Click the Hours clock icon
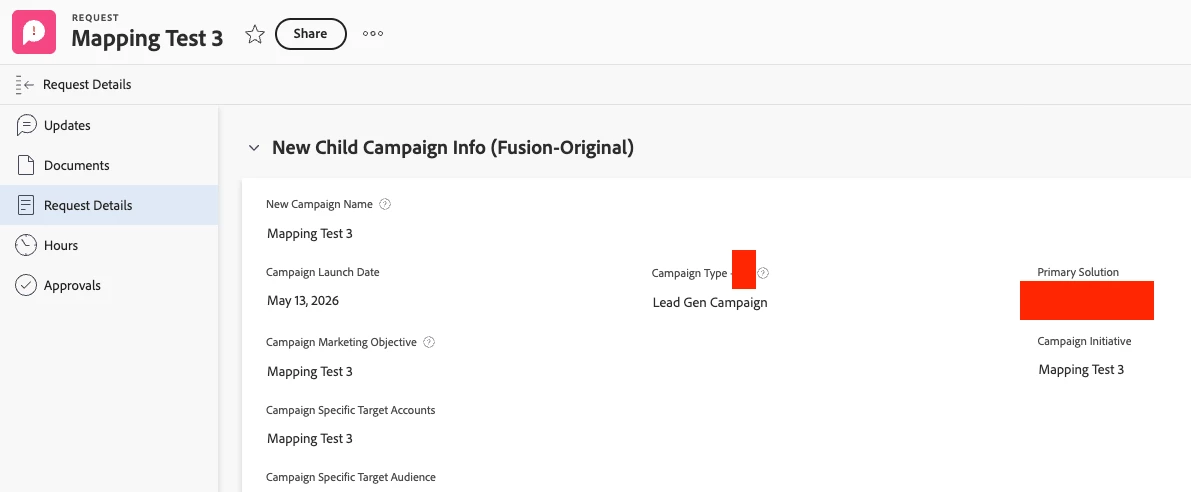1191x492 pixels. pos(27,245)
